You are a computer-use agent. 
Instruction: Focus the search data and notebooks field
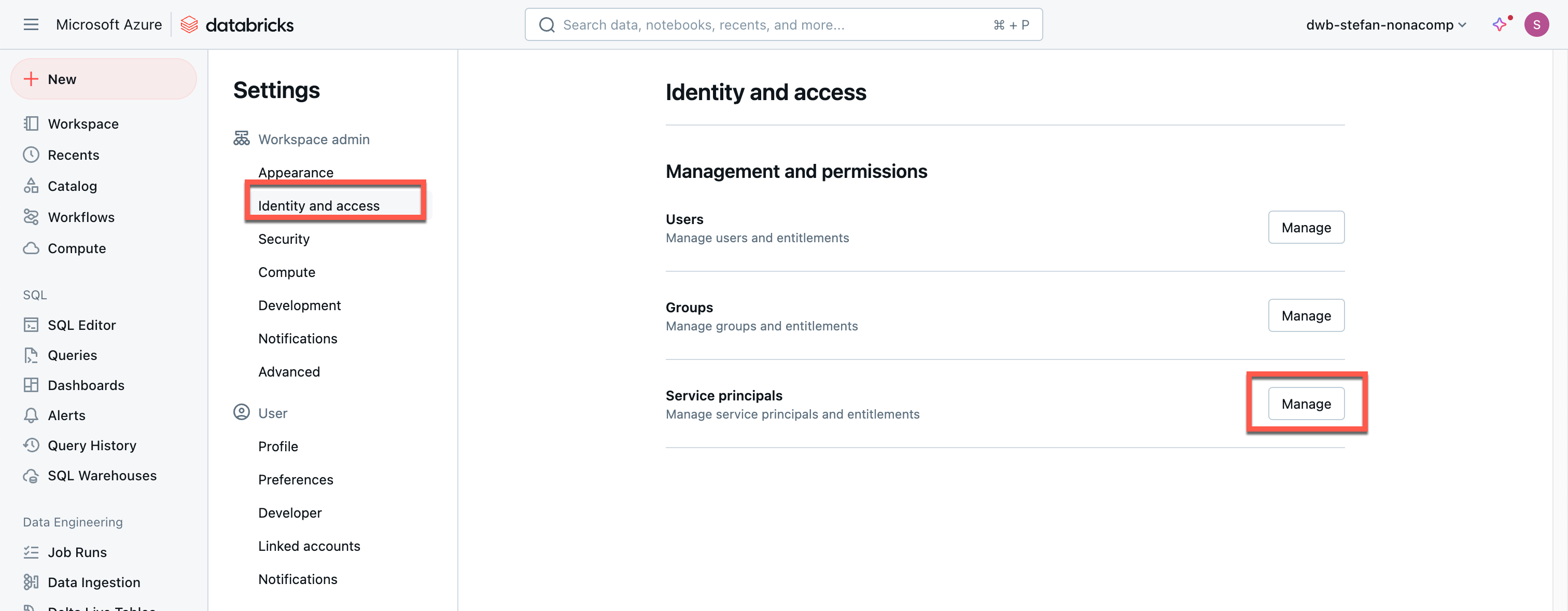point(773,25)
